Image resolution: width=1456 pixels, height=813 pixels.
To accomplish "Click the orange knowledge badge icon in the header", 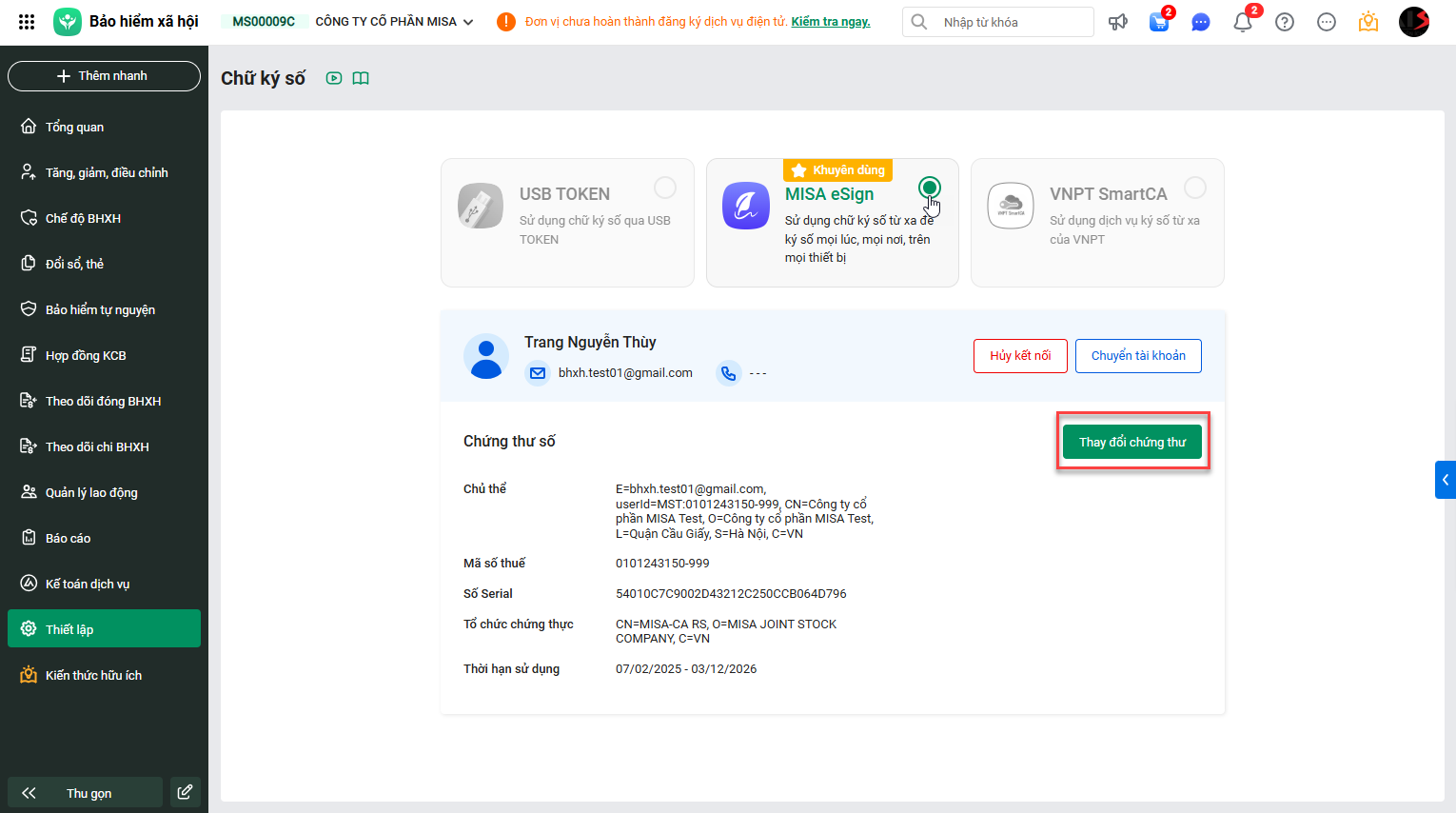I will click(1368, 22).
